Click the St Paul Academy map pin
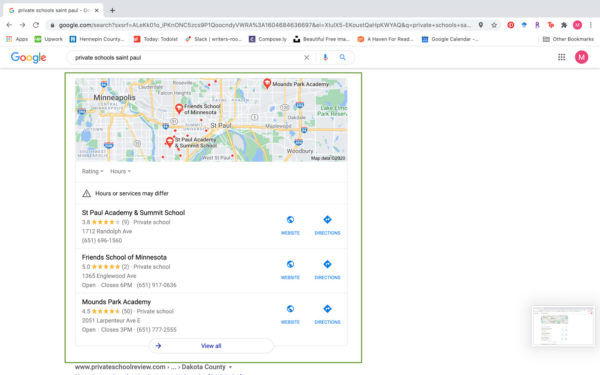 (x=170, y=142)
